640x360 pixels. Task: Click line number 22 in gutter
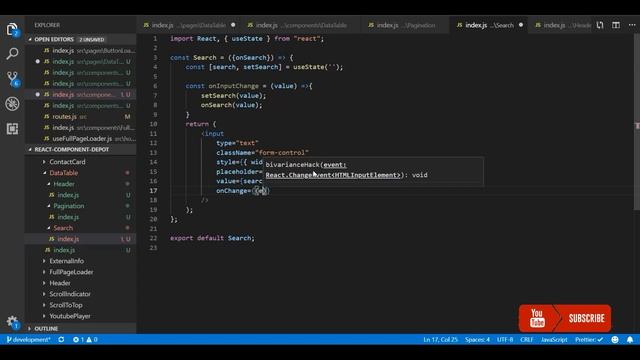coord(153,238)
